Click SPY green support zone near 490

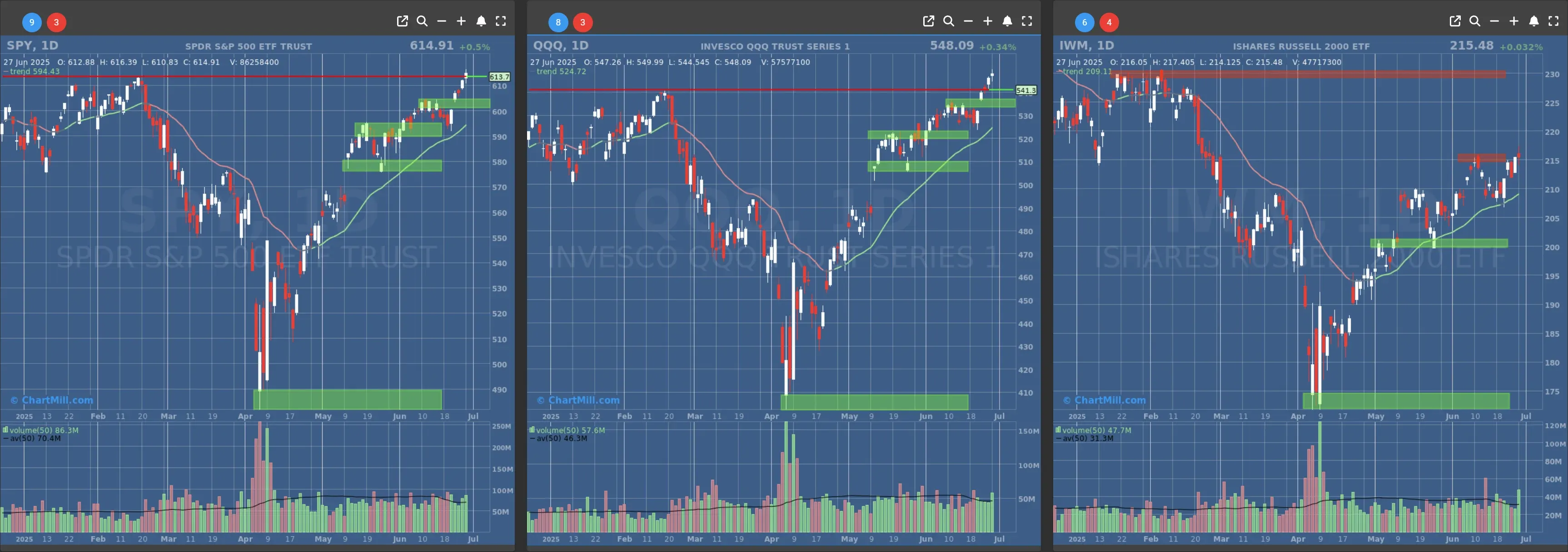pyautogui.click(x=348, y=399)
